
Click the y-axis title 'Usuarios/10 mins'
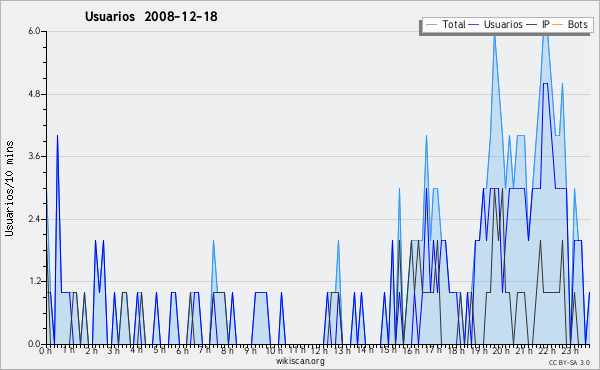[9, 188]
